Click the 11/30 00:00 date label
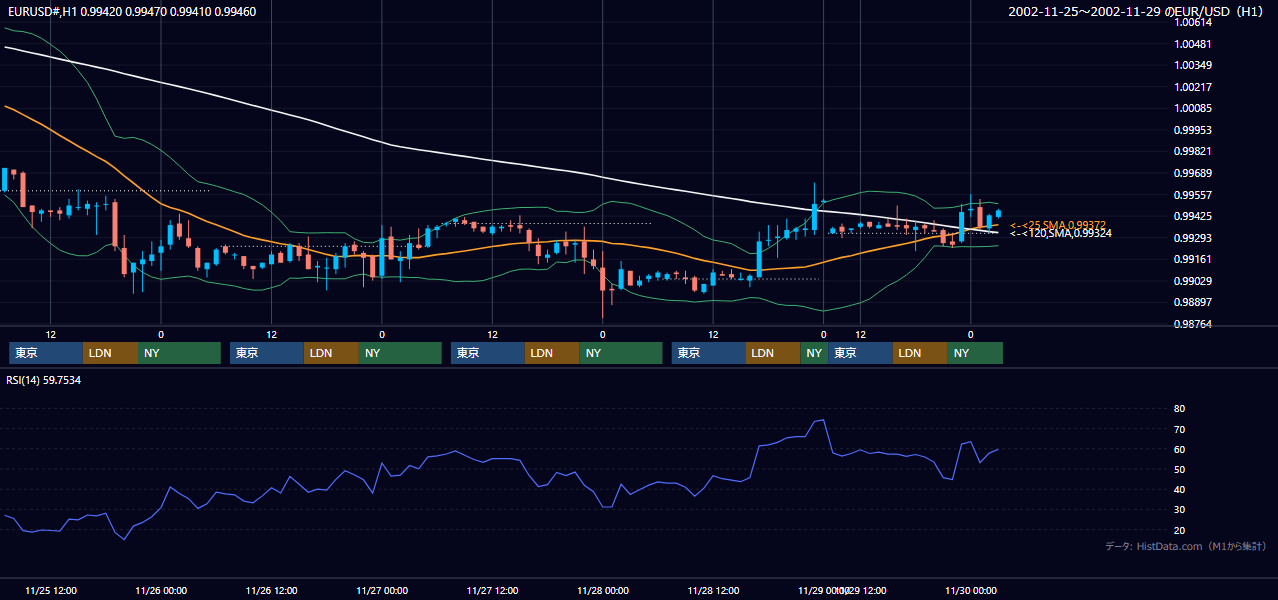The height and width of the screenshot is (600, 1278). [x=972, y=590]
